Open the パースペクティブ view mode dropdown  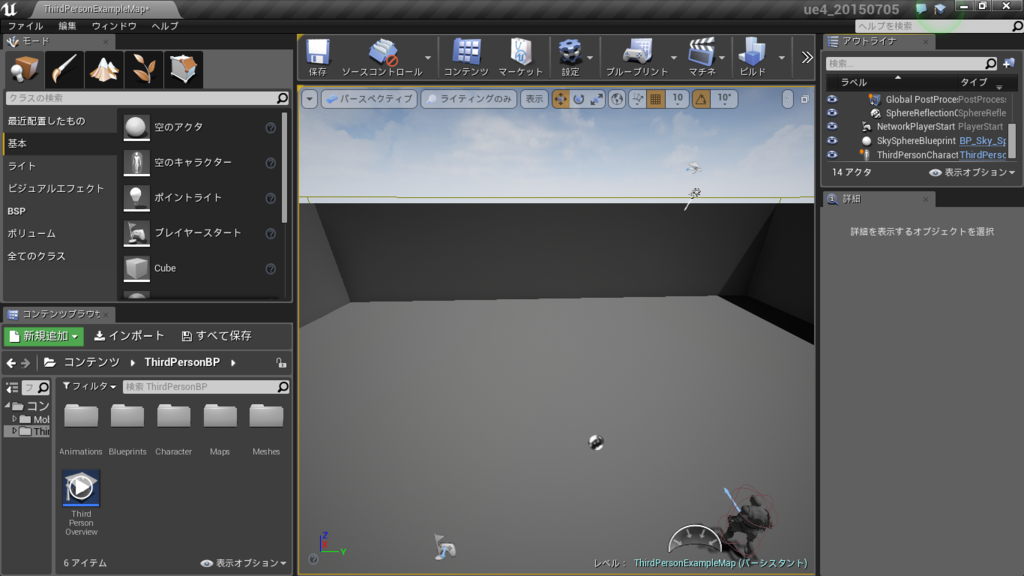click(370, 99)
